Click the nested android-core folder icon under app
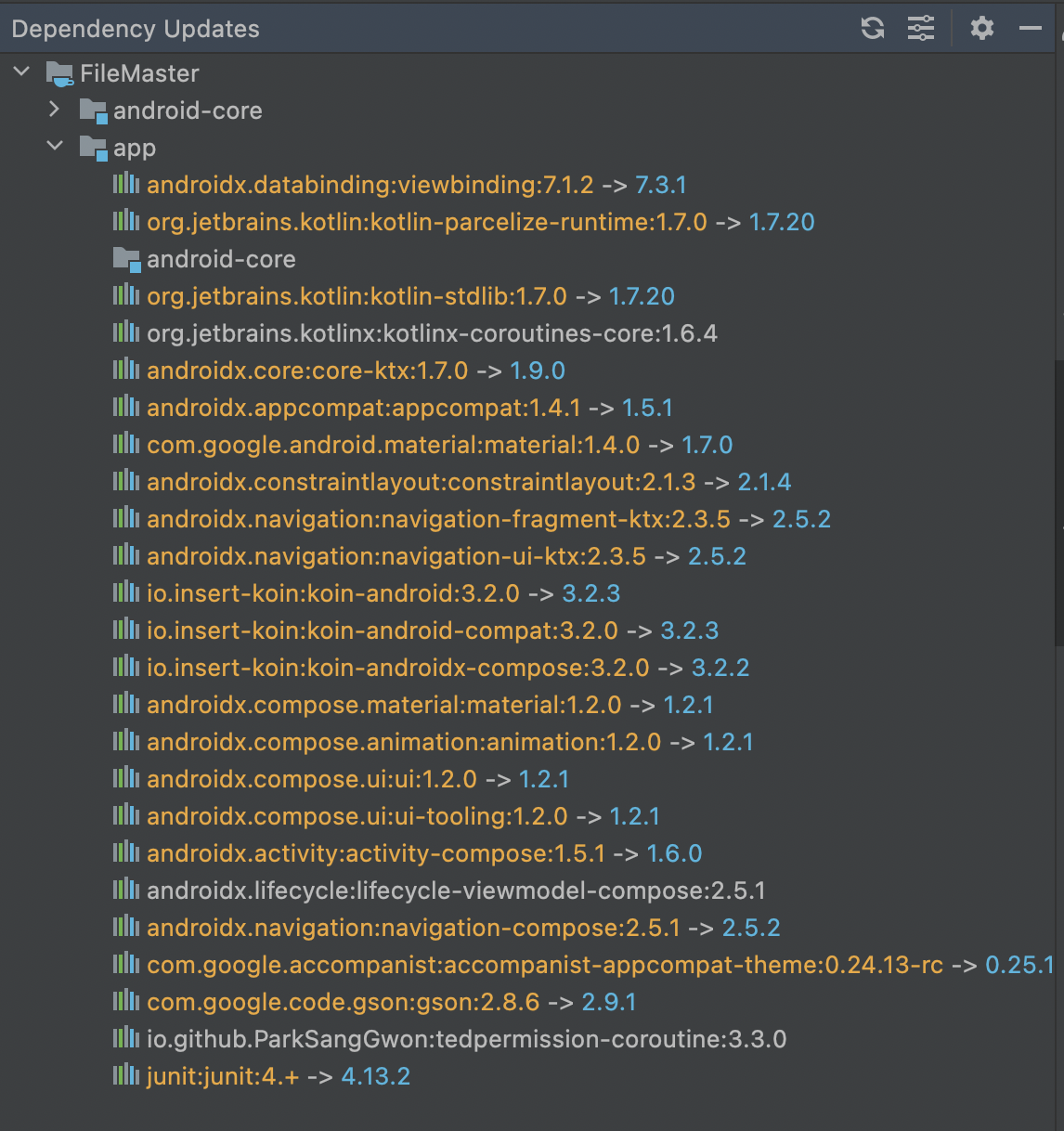The height and width of the screenshot is (1131, 1064). (126, 259)
